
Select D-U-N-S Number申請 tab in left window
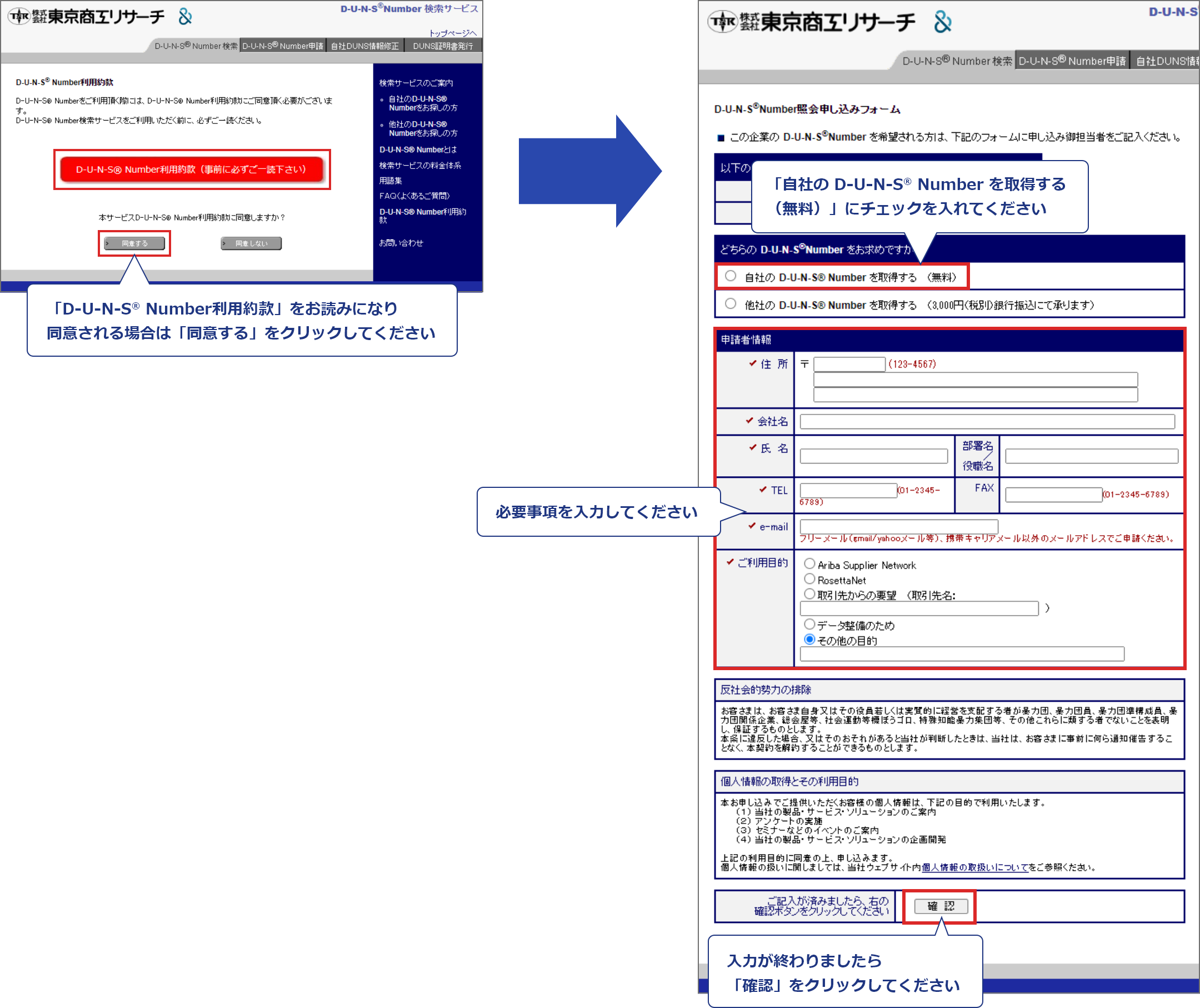coord(283,46)
